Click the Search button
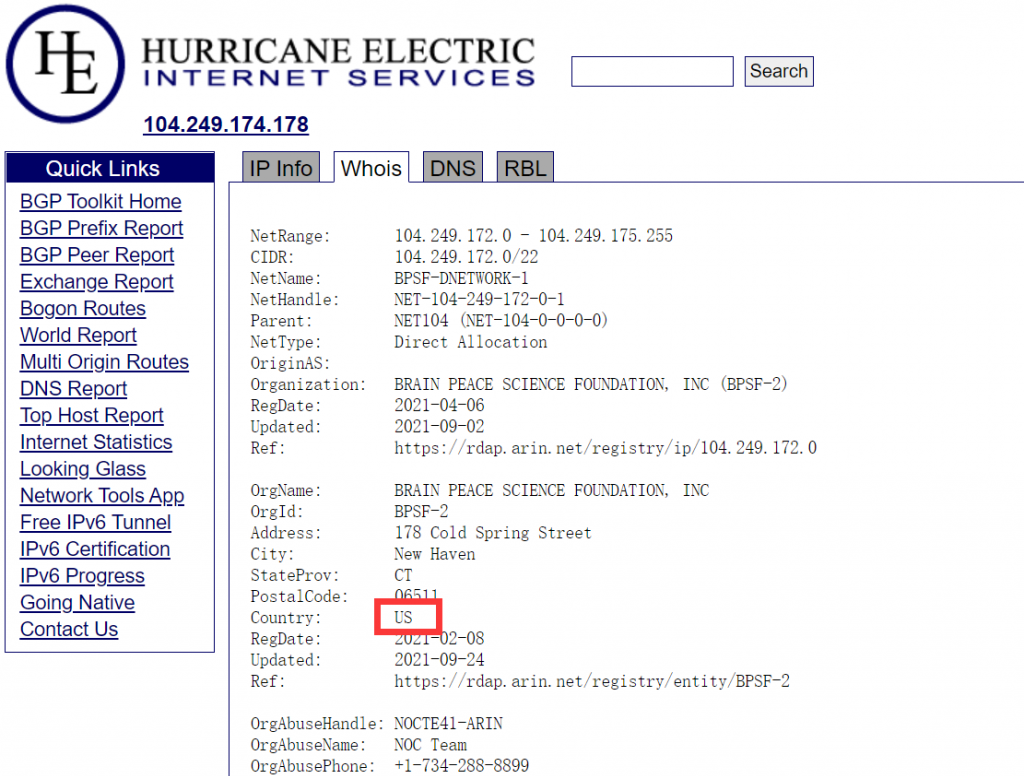 [x=778, y=71]
